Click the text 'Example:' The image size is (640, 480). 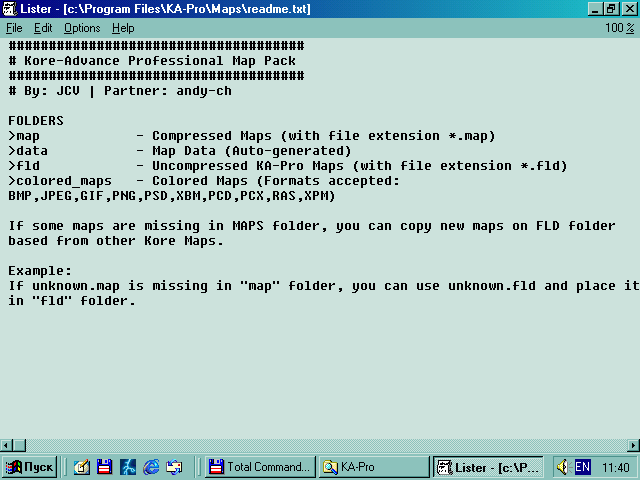40,271
